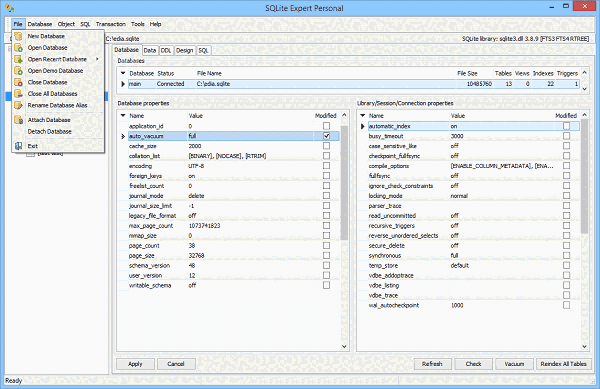Screen dimensions: 600x389
Task: Check Modified box for application_id
Action: [326, 126]
